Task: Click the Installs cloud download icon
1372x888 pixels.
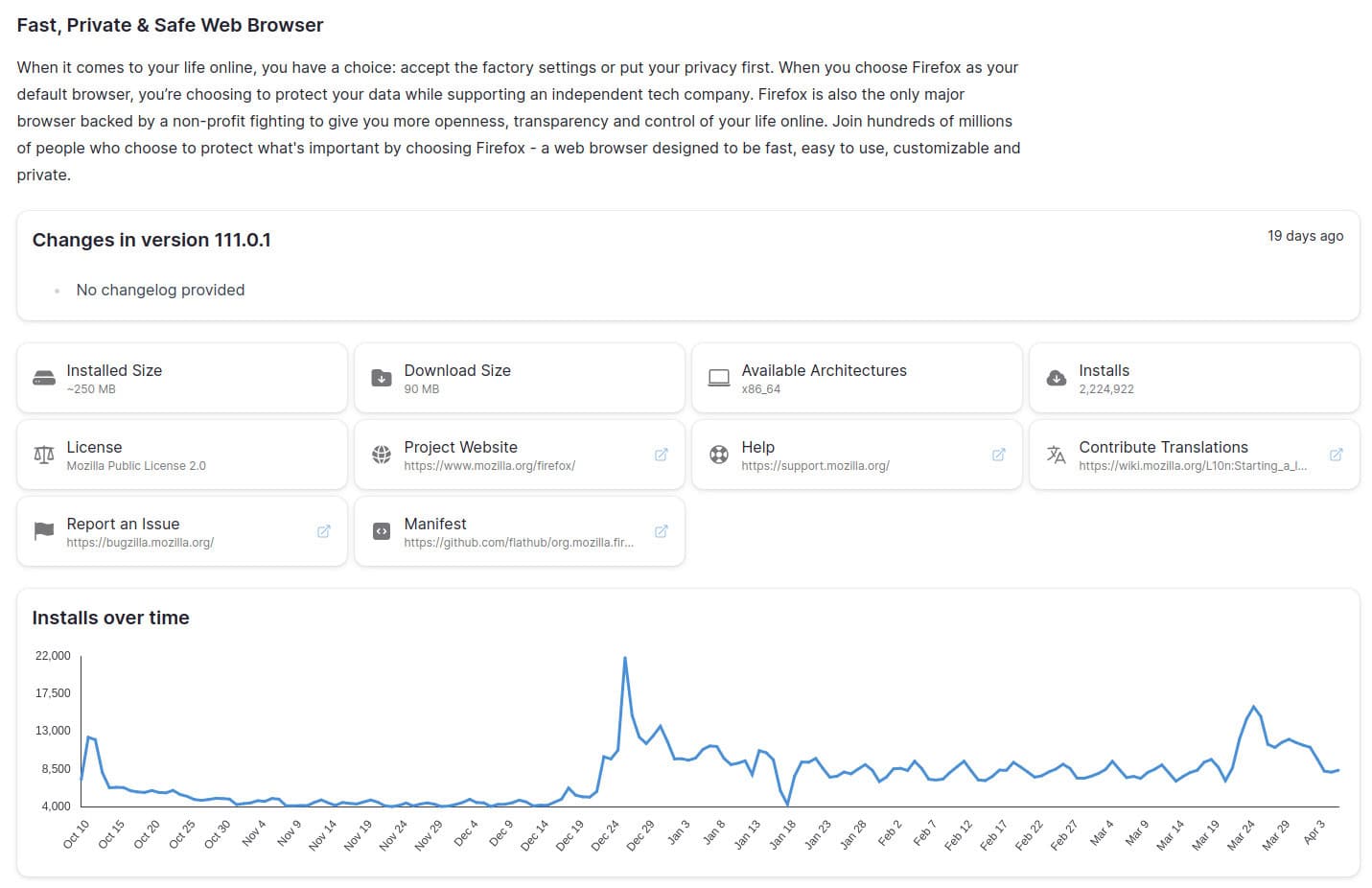Action: click(x=1057, y=378)
